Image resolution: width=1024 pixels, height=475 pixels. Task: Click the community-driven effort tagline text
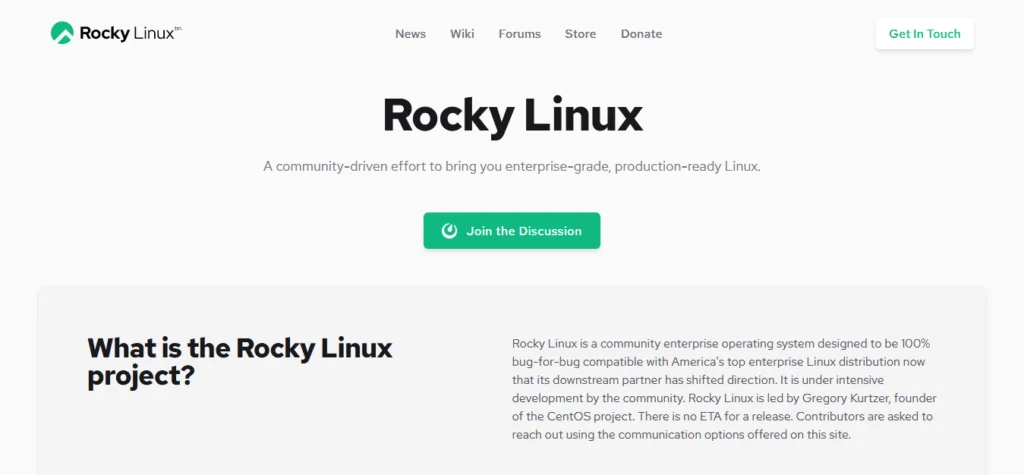tap(512, 167)
